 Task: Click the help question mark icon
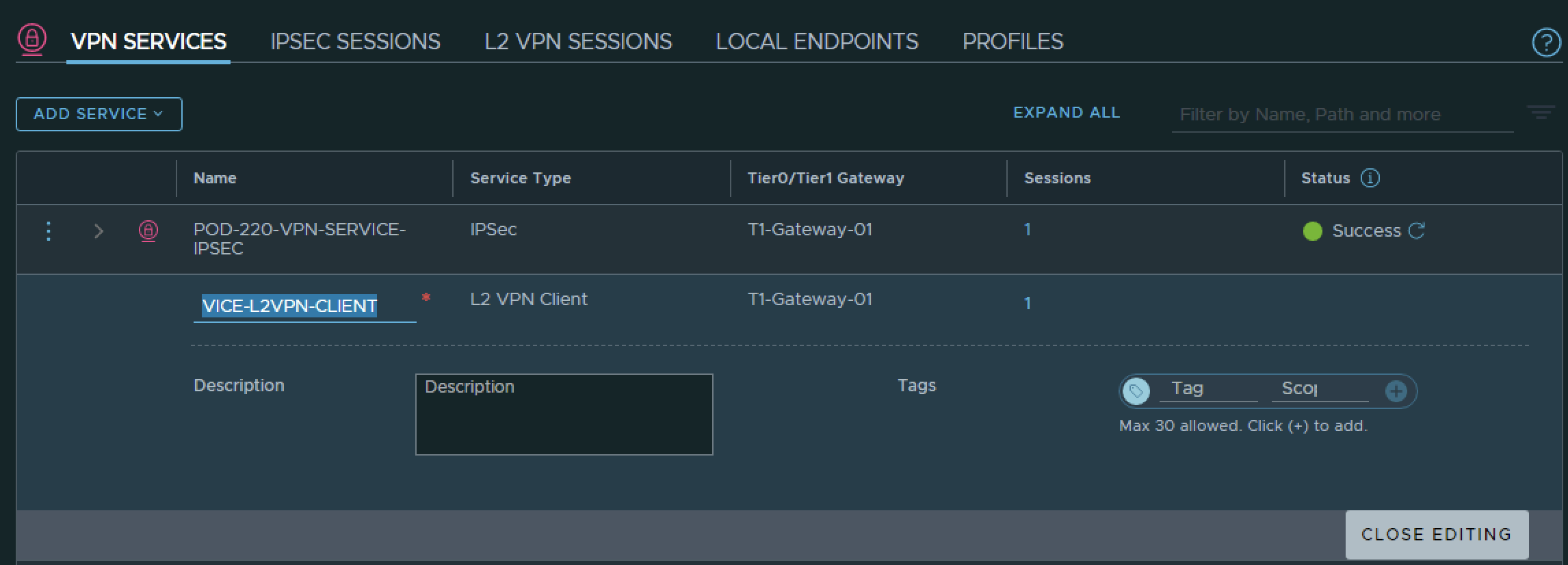click(x=1545, y=42)
